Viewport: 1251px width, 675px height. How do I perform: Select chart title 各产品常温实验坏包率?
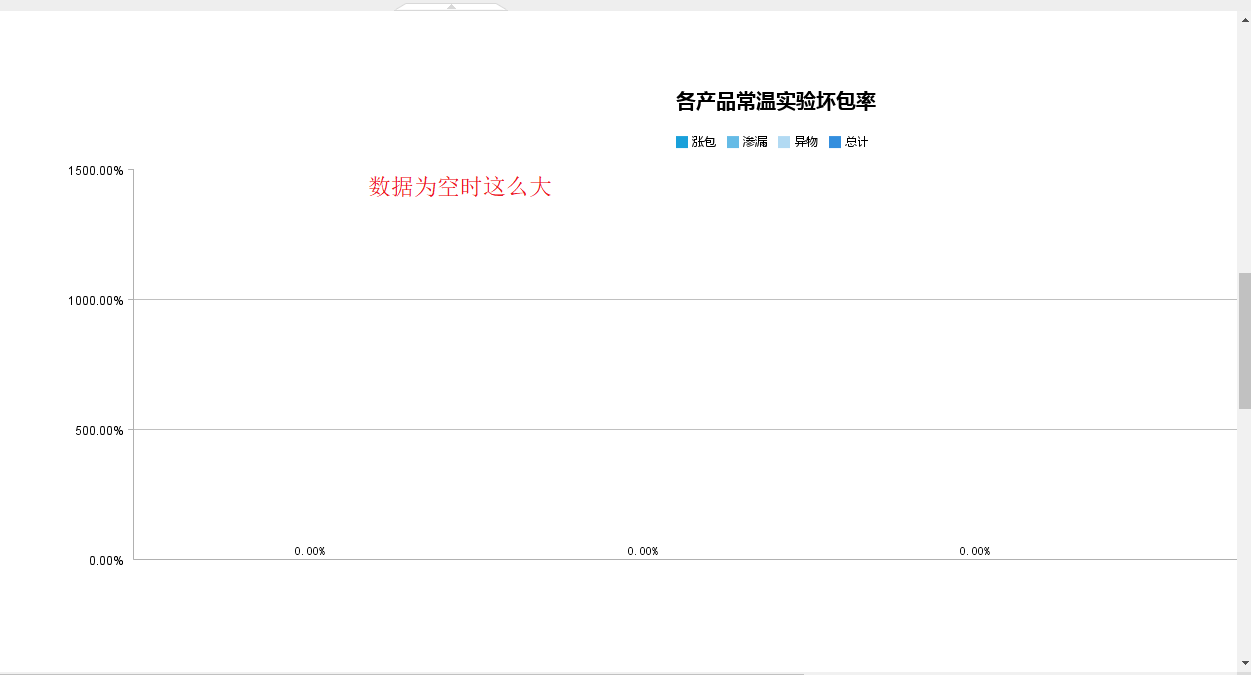pyautogui.click(x=776, y=101)
